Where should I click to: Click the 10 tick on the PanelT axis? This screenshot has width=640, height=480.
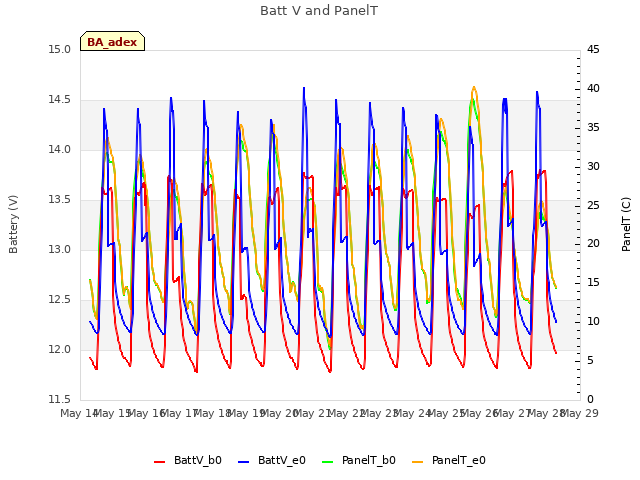coord(593,322)
